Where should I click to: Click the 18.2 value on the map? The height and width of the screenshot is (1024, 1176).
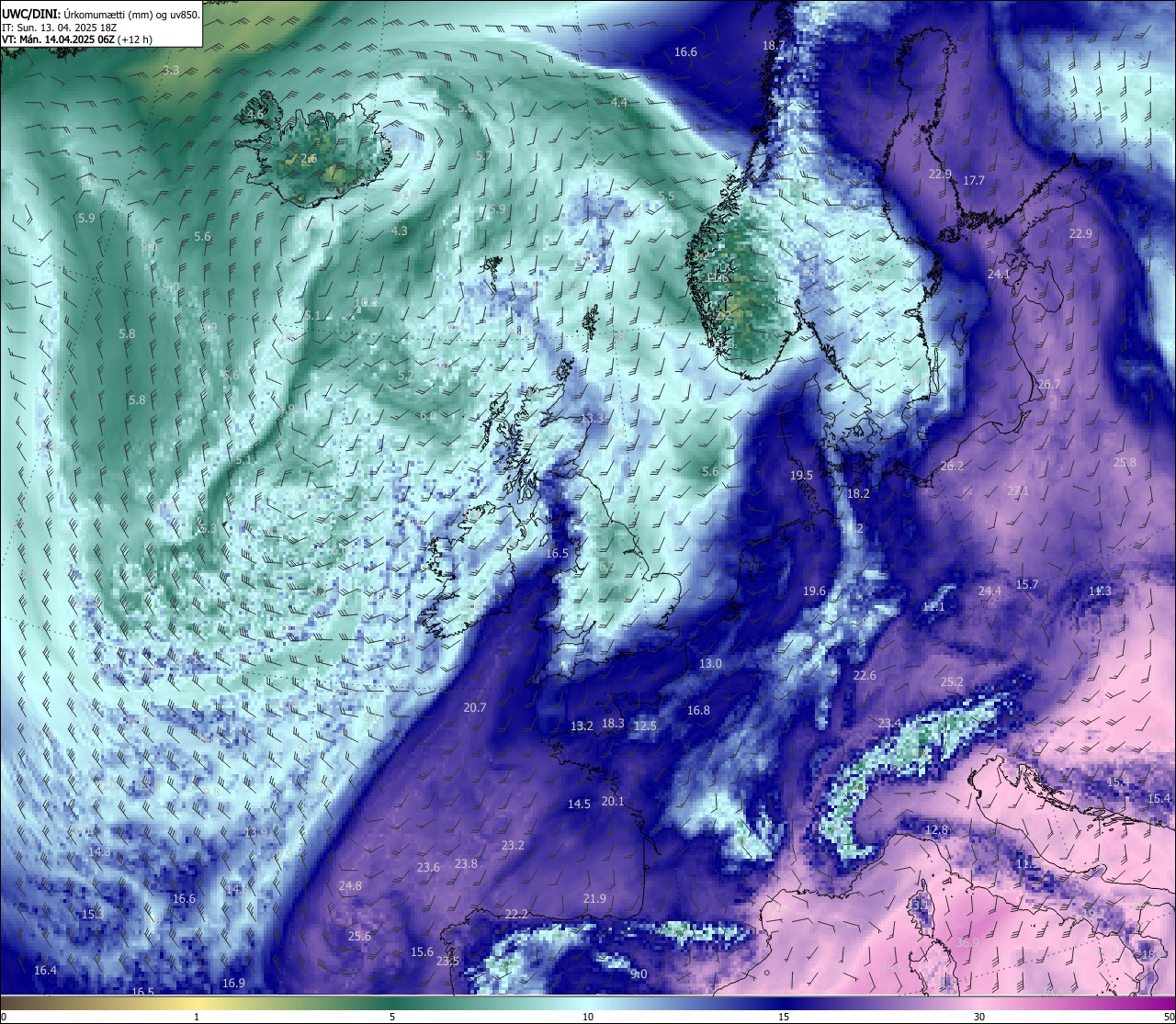click(858, 493)
